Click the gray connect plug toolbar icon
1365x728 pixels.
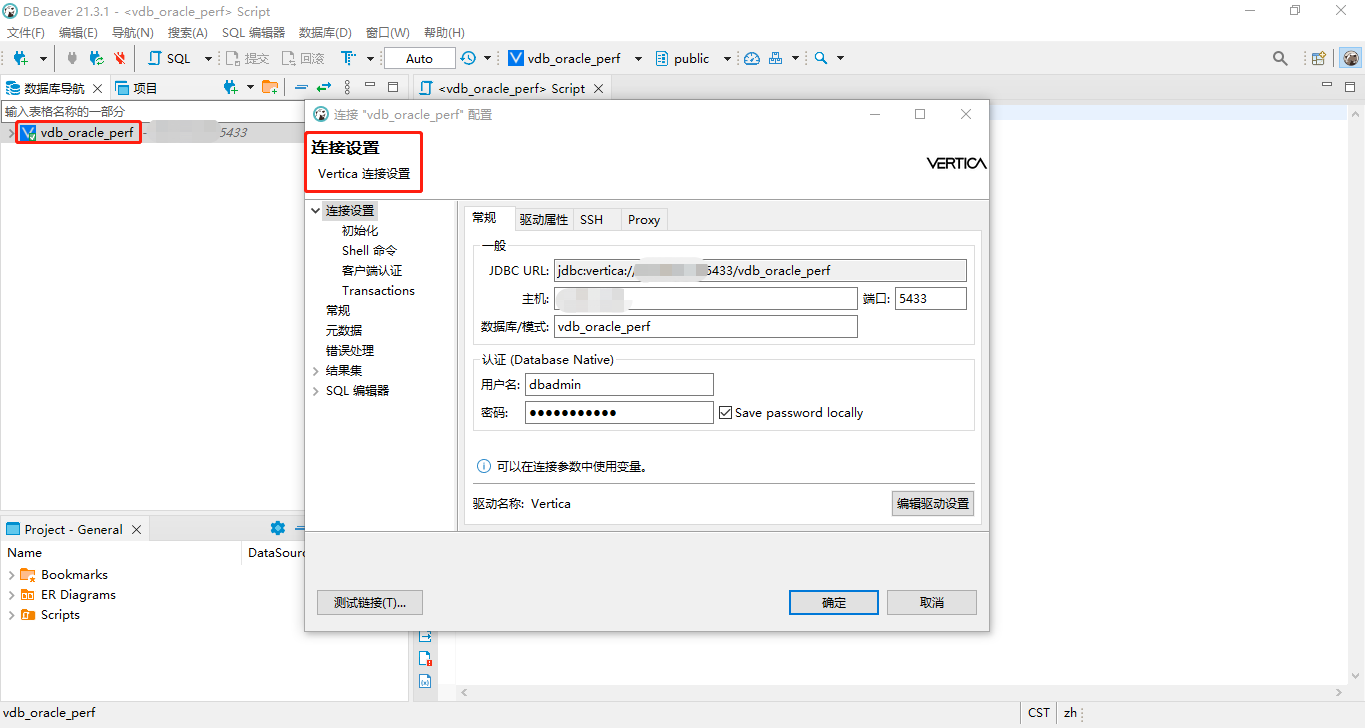click(72, 58)
